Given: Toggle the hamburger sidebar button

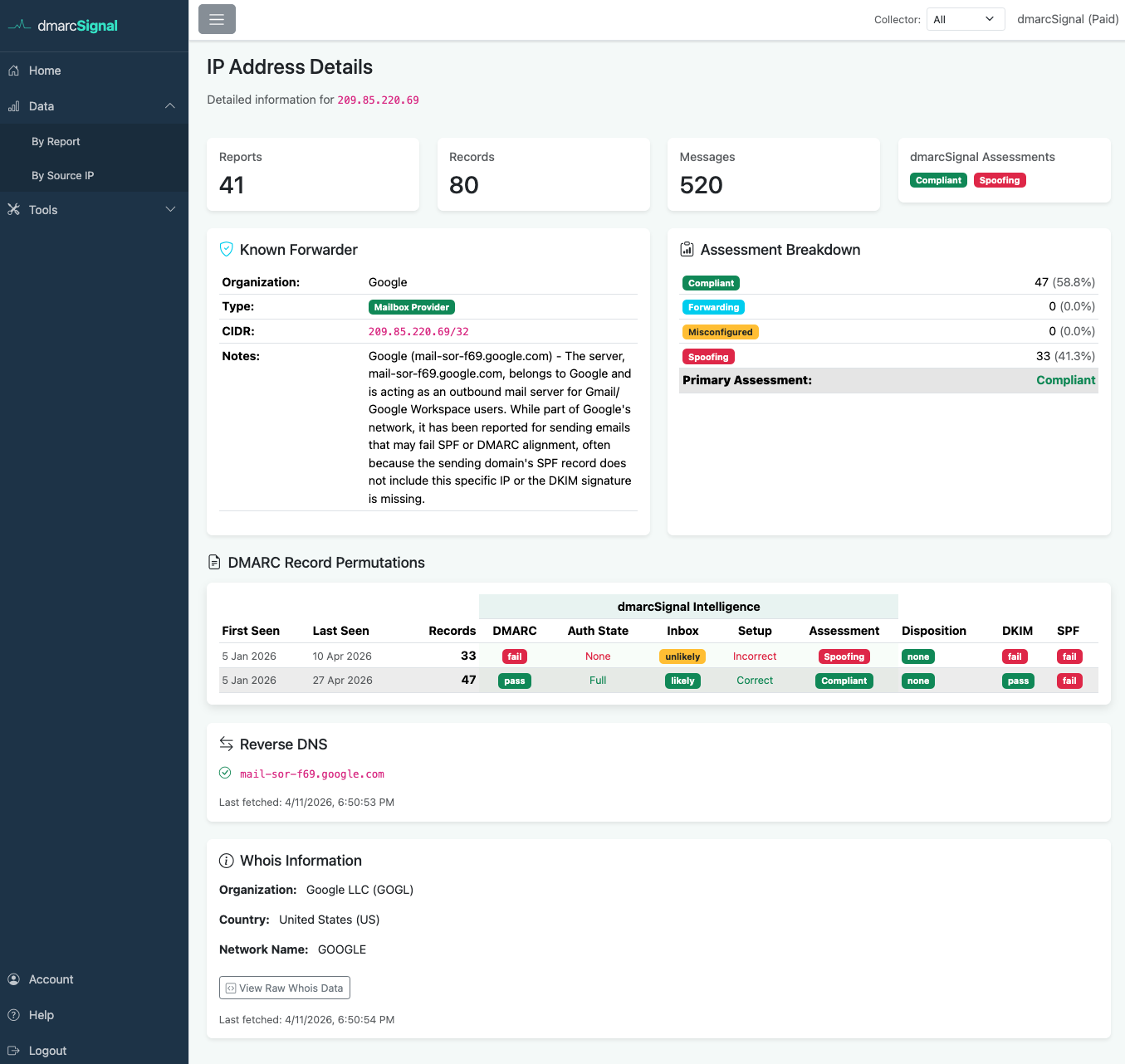Looking at the screenshot, I should pyautogui.click(x=217, y=19).
